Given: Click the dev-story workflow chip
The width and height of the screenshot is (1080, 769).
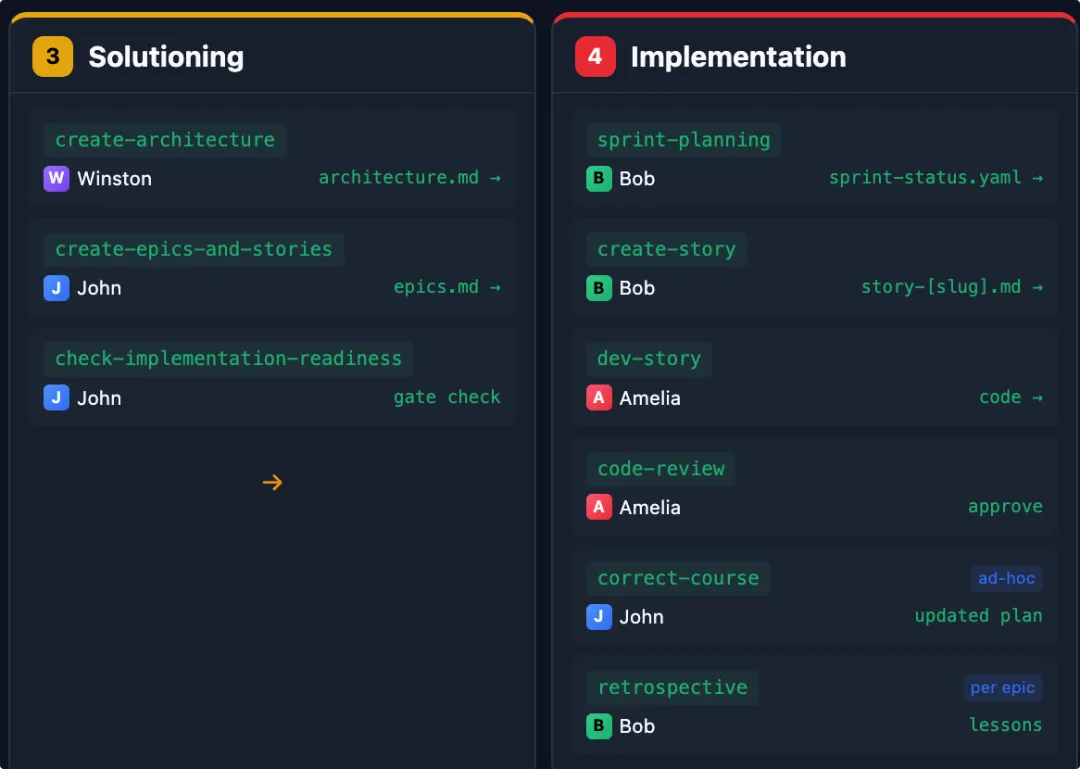Looking at the screenshot, I should [x=649, y=359].
